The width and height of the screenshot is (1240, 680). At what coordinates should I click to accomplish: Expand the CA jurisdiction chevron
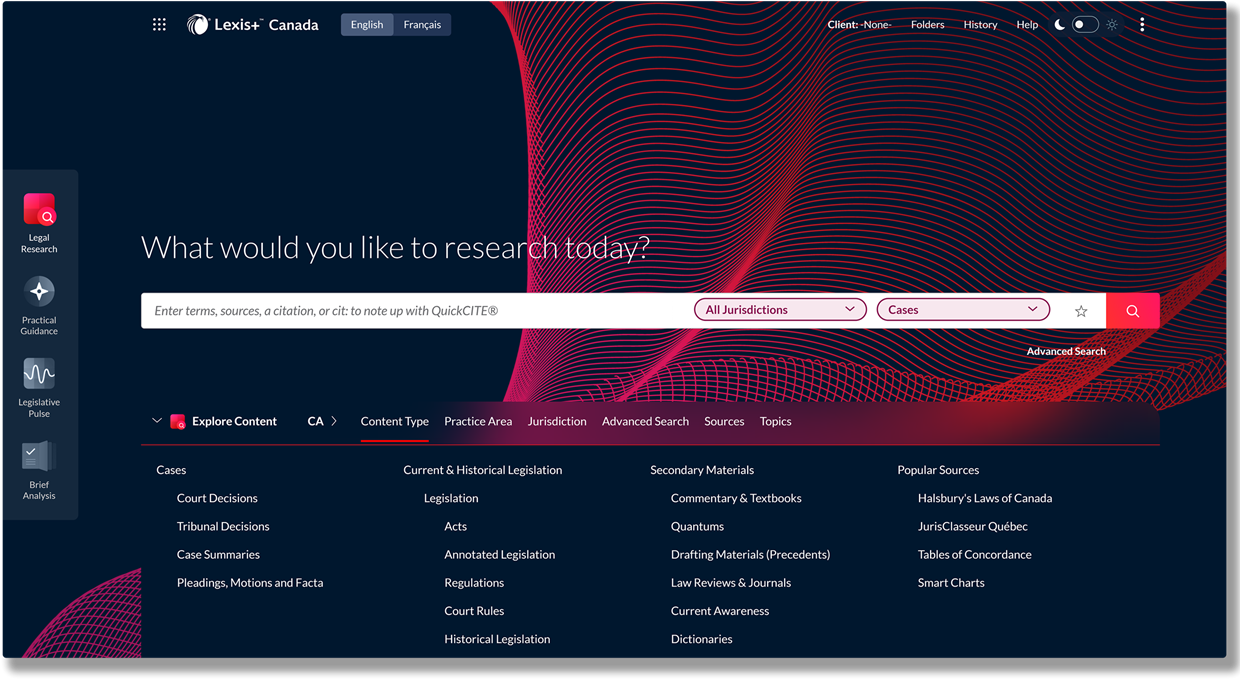[x=334, y=421]
